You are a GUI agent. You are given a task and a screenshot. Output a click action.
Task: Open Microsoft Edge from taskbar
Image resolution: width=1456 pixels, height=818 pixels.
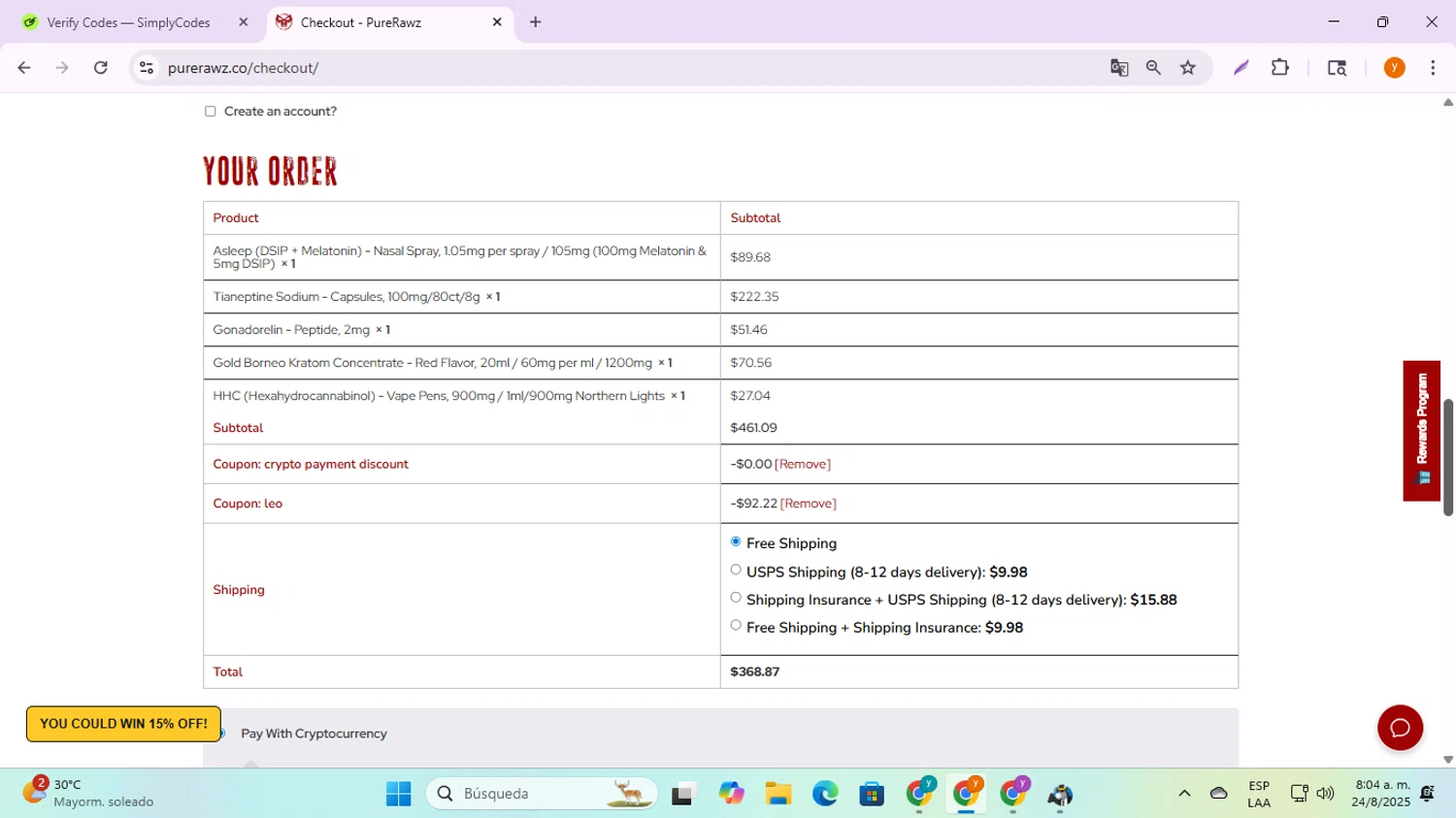[825, 794]
